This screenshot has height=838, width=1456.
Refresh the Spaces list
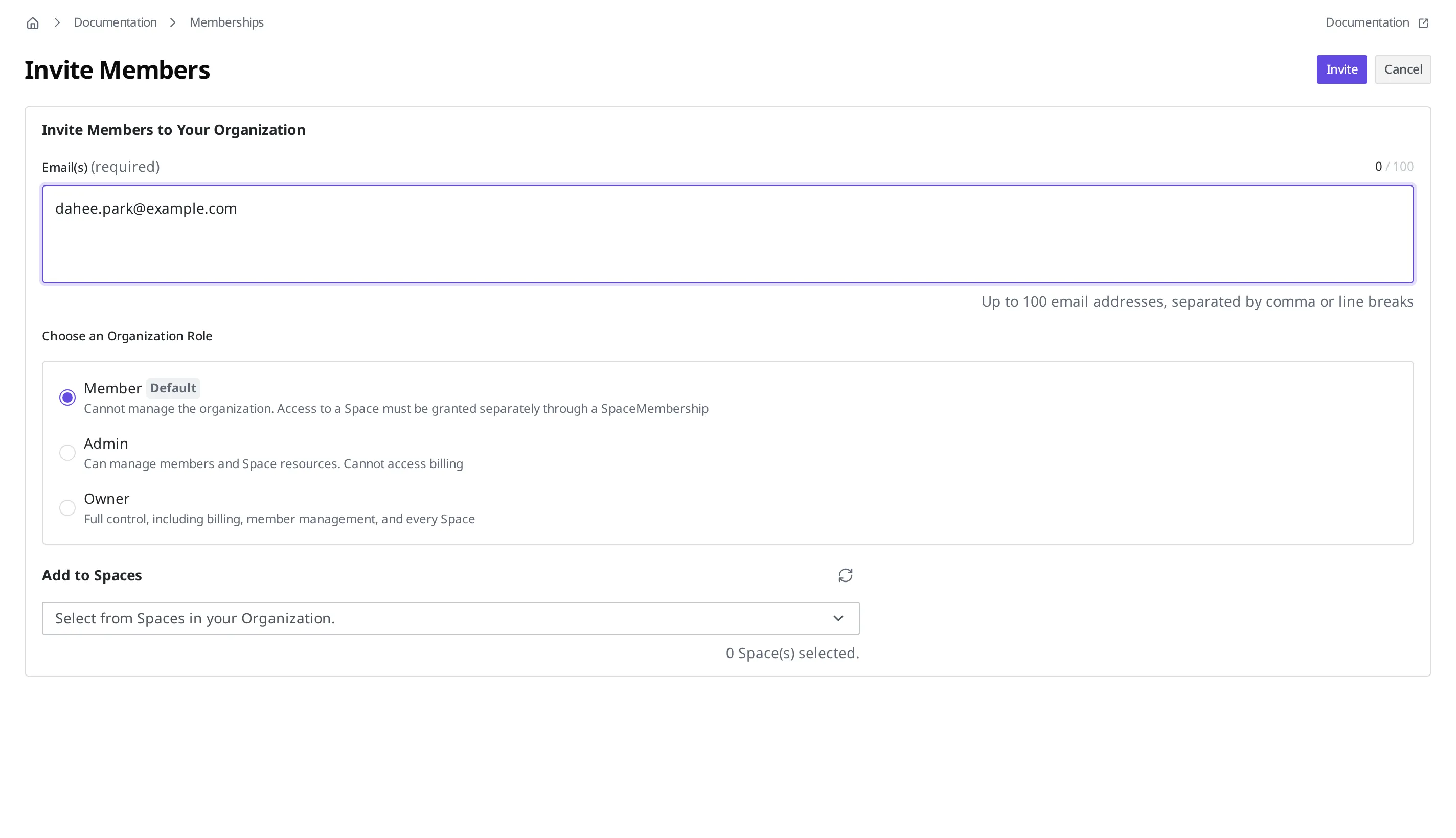[x=845, y=575]
